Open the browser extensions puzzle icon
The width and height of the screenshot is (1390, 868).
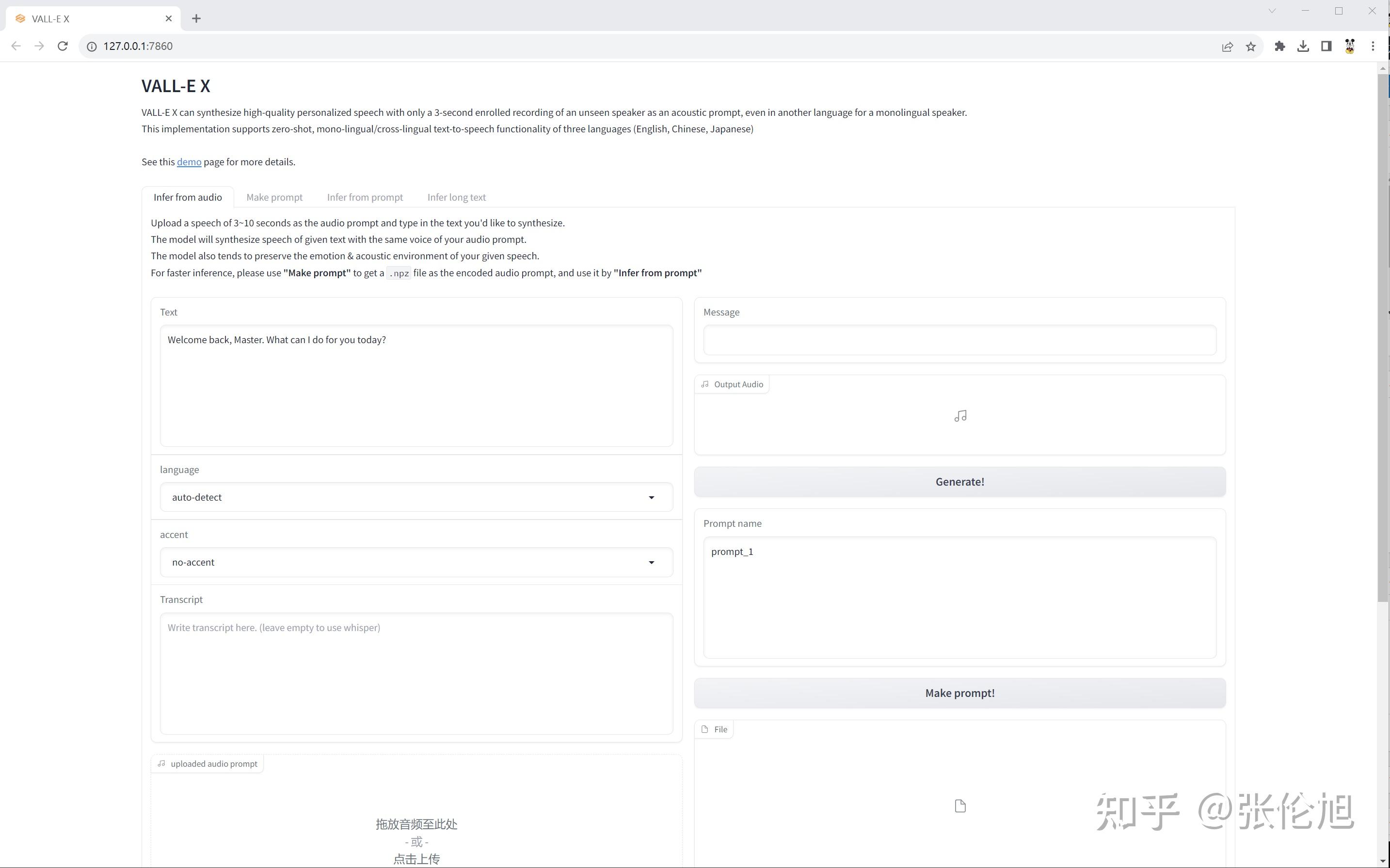click(1280, 47)
